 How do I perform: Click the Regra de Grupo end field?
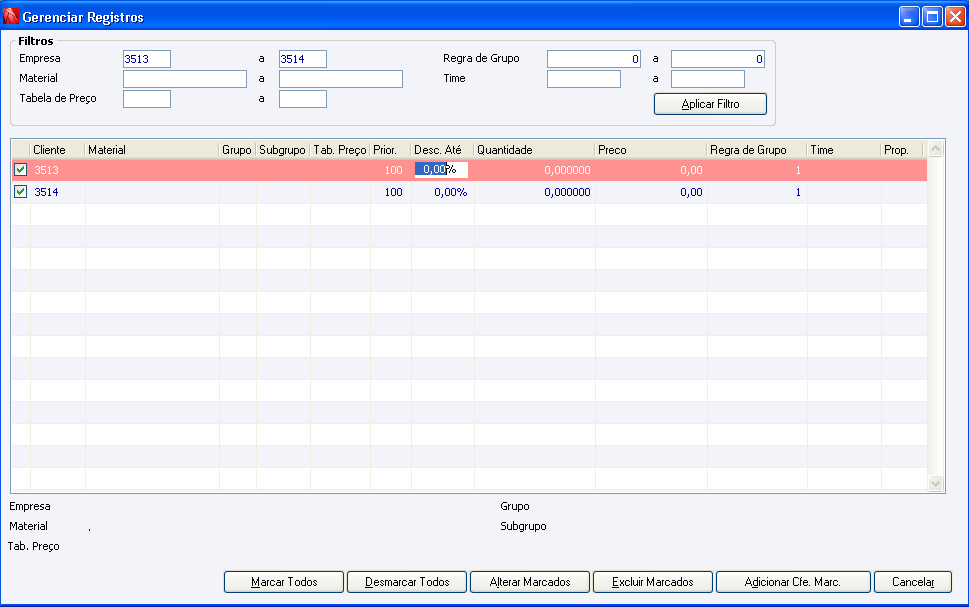[x=718, y=59]
